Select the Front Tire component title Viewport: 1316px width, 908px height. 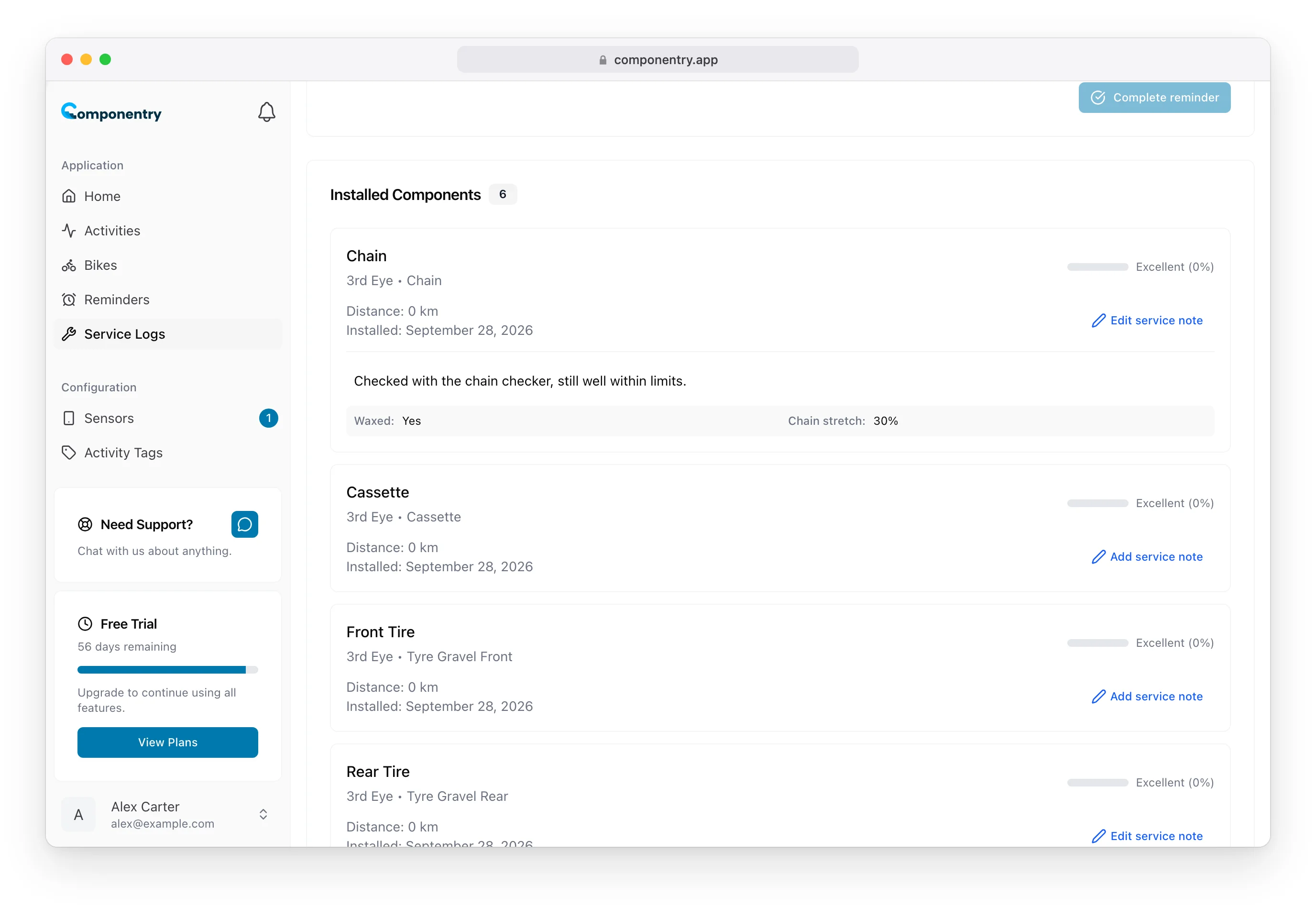coord(381,632)
